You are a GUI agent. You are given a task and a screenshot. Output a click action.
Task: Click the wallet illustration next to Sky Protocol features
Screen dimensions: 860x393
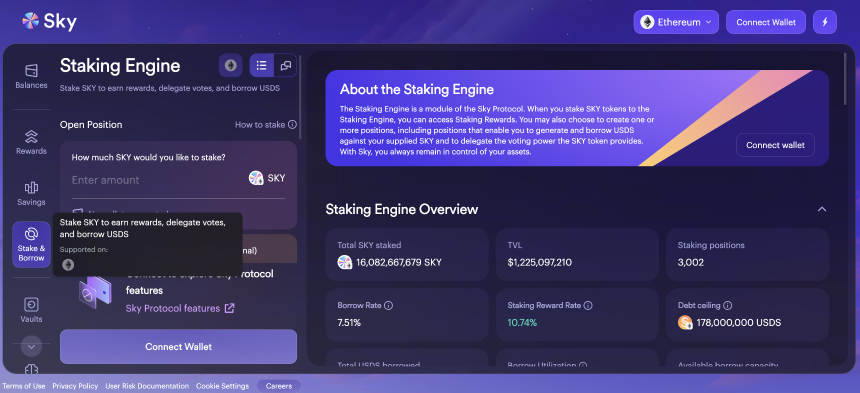pyautogui.click(x=95, y=292)
